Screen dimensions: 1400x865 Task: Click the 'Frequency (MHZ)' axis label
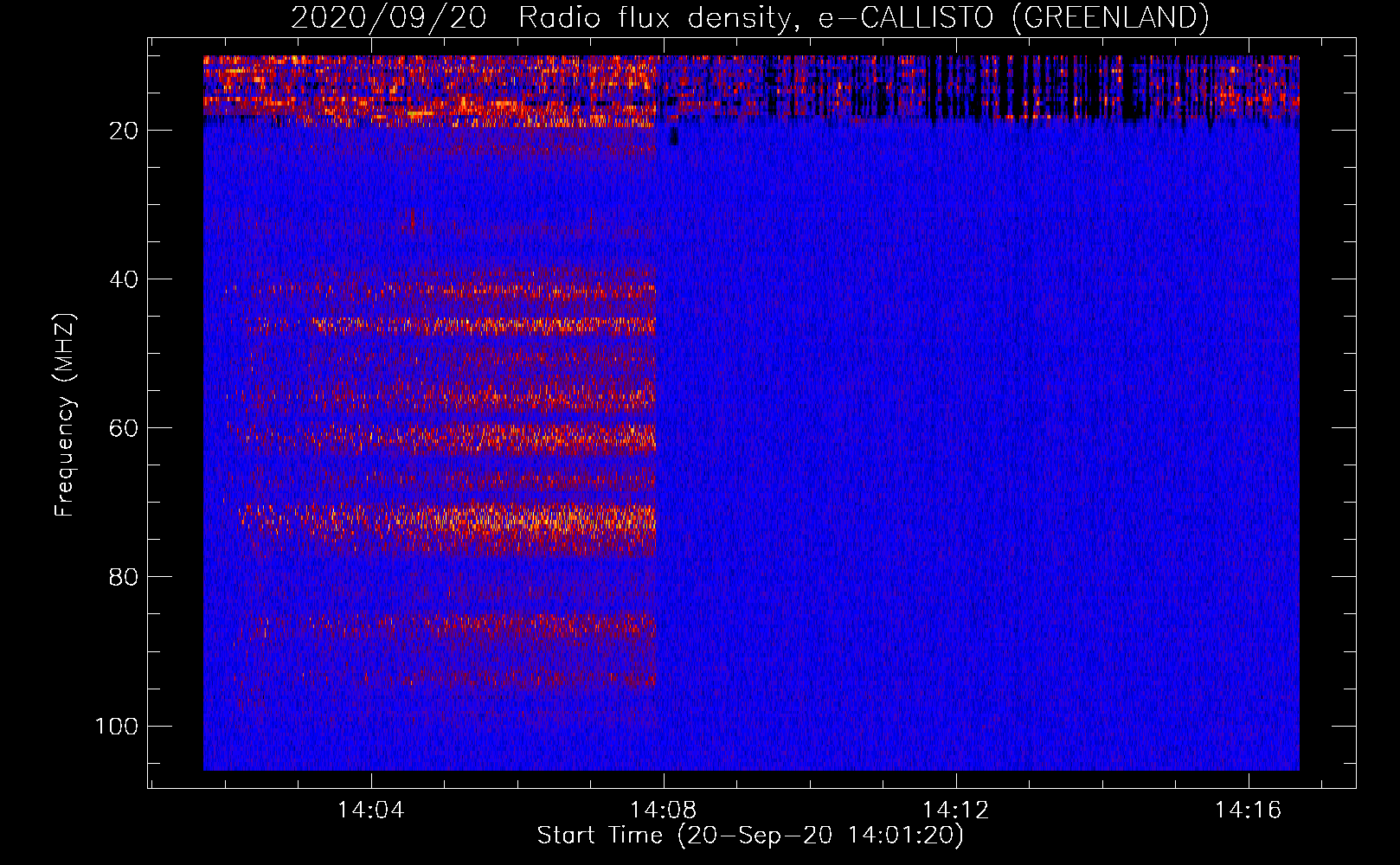click(x=65, y=415)
